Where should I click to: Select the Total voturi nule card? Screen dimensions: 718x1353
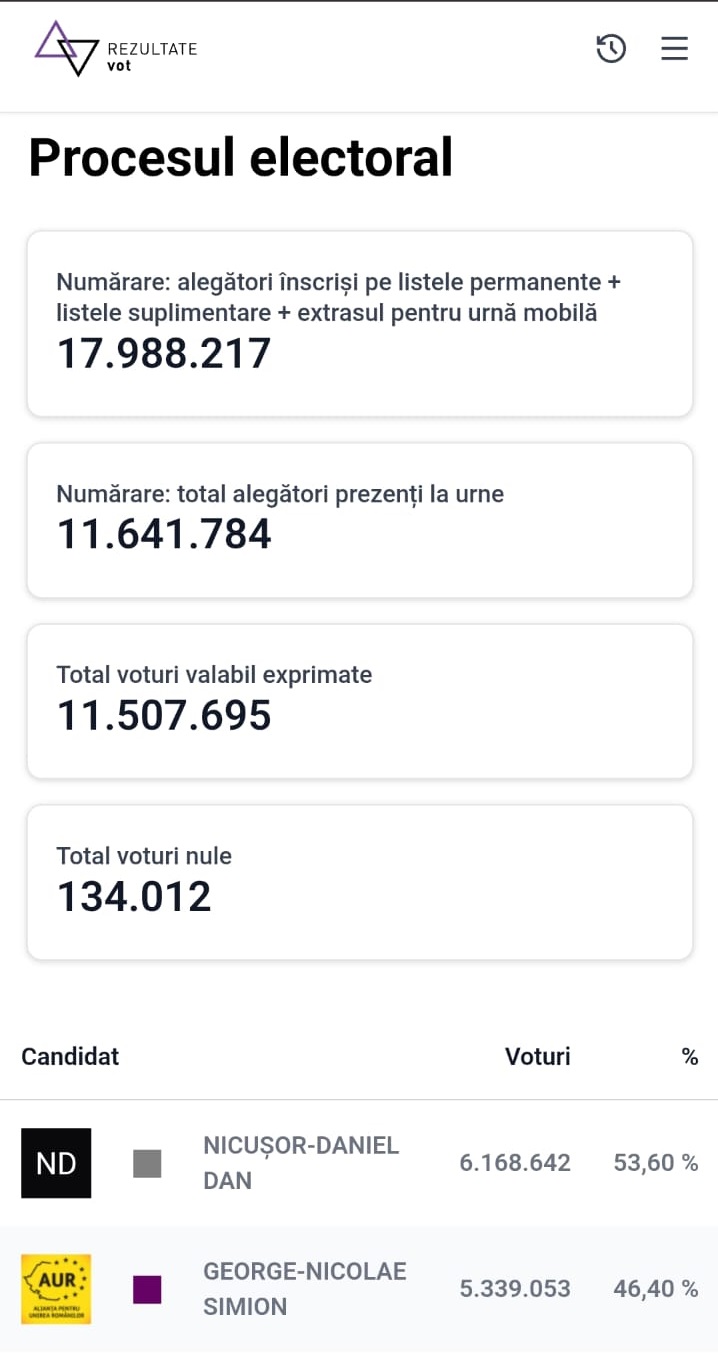360,882
